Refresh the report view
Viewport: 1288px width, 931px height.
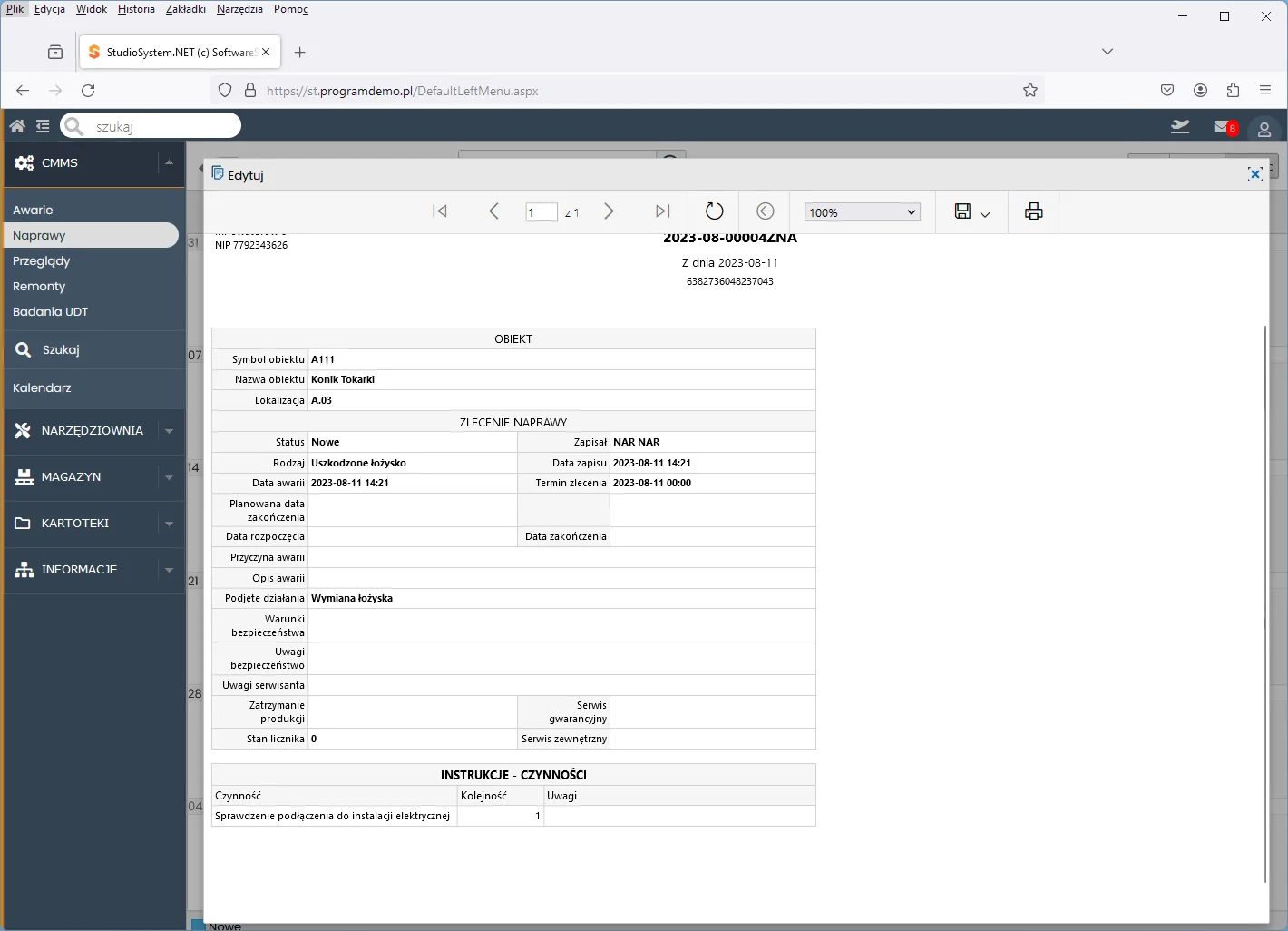[715, 211]
